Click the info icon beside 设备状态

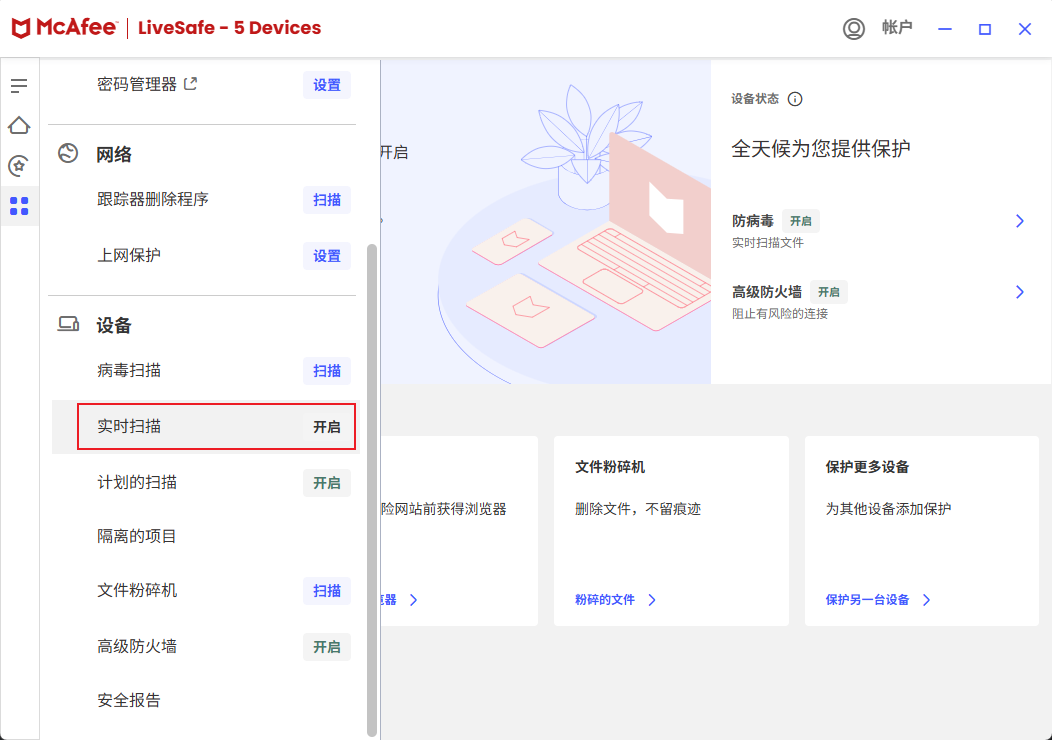(795, 99)
